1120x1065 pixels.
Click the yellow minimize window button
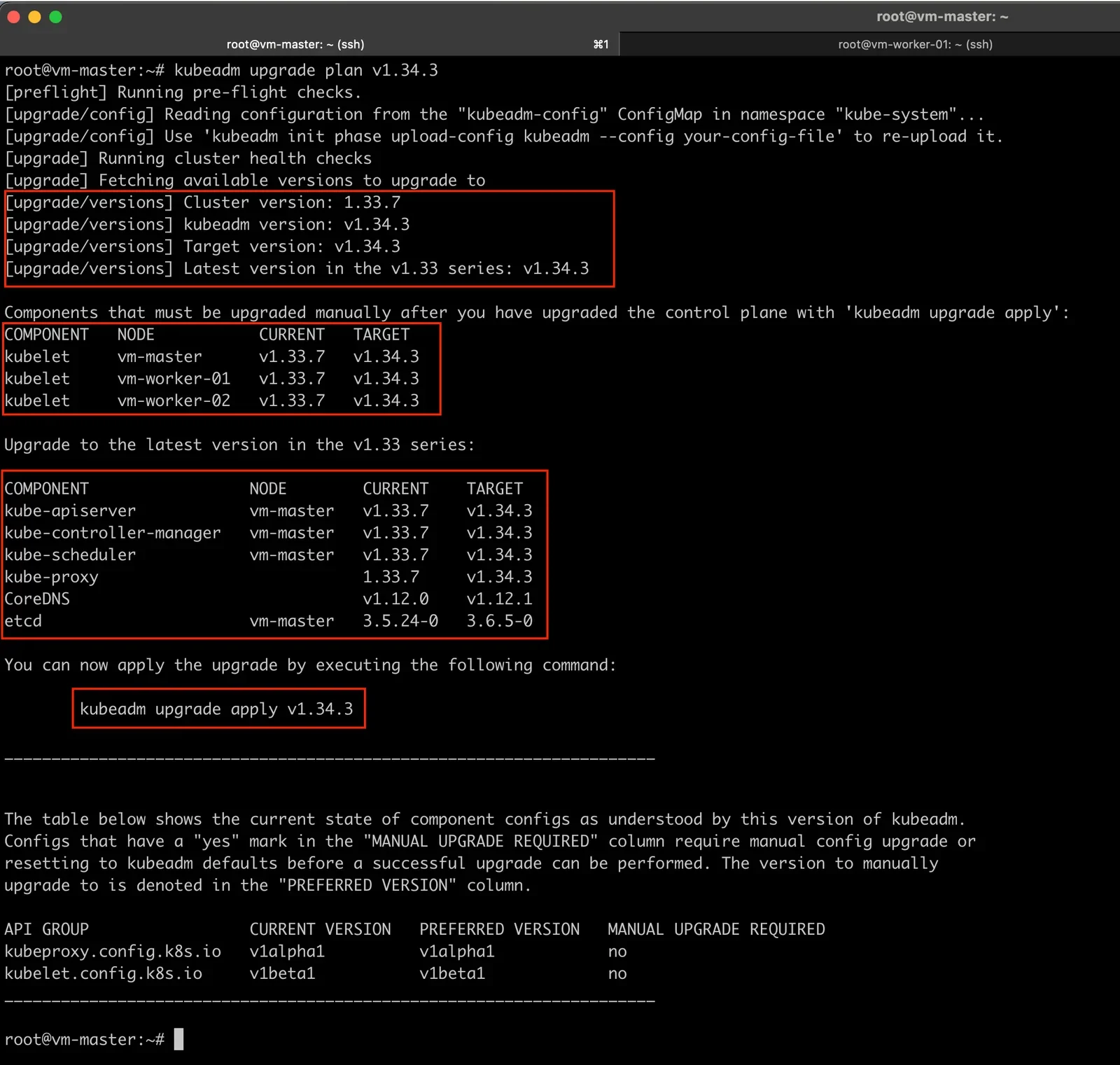[34, 17]
